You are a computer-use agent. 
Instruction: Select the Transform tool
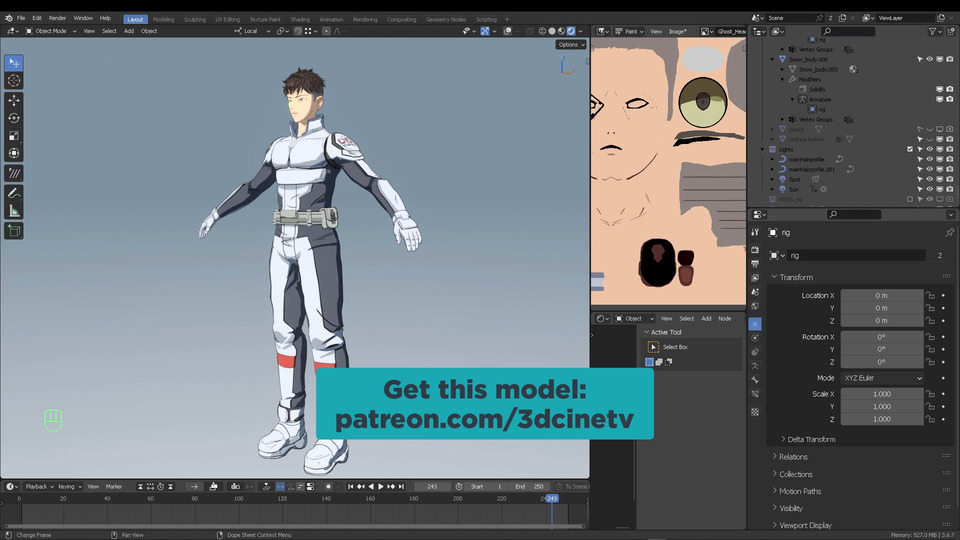point(13,153)
